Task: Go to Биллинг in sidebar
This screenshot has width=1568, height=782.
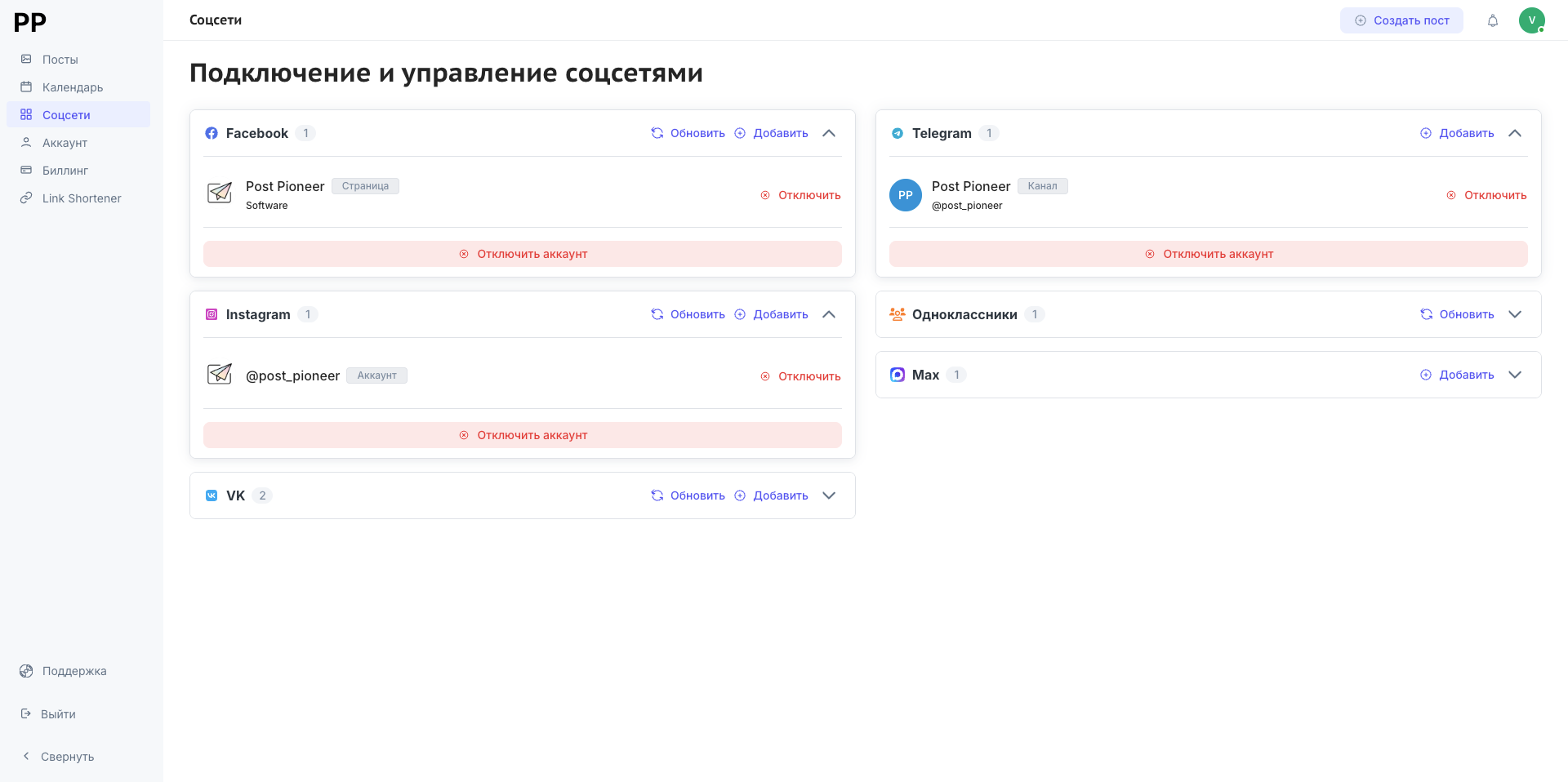Action: pos(65,171)
